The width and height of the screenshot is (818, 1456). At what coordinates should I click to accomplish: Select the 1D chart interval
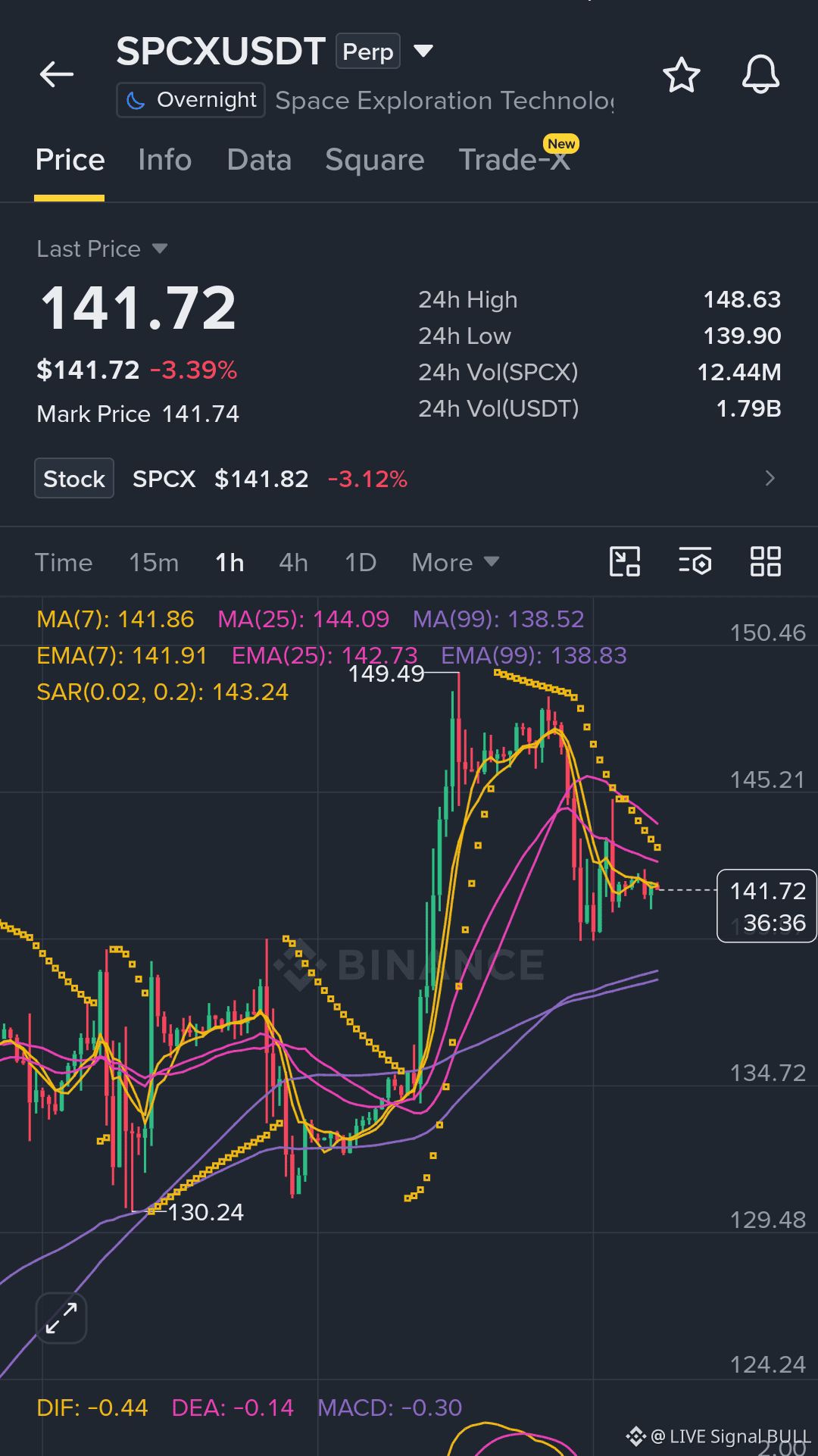click(361, 562)
